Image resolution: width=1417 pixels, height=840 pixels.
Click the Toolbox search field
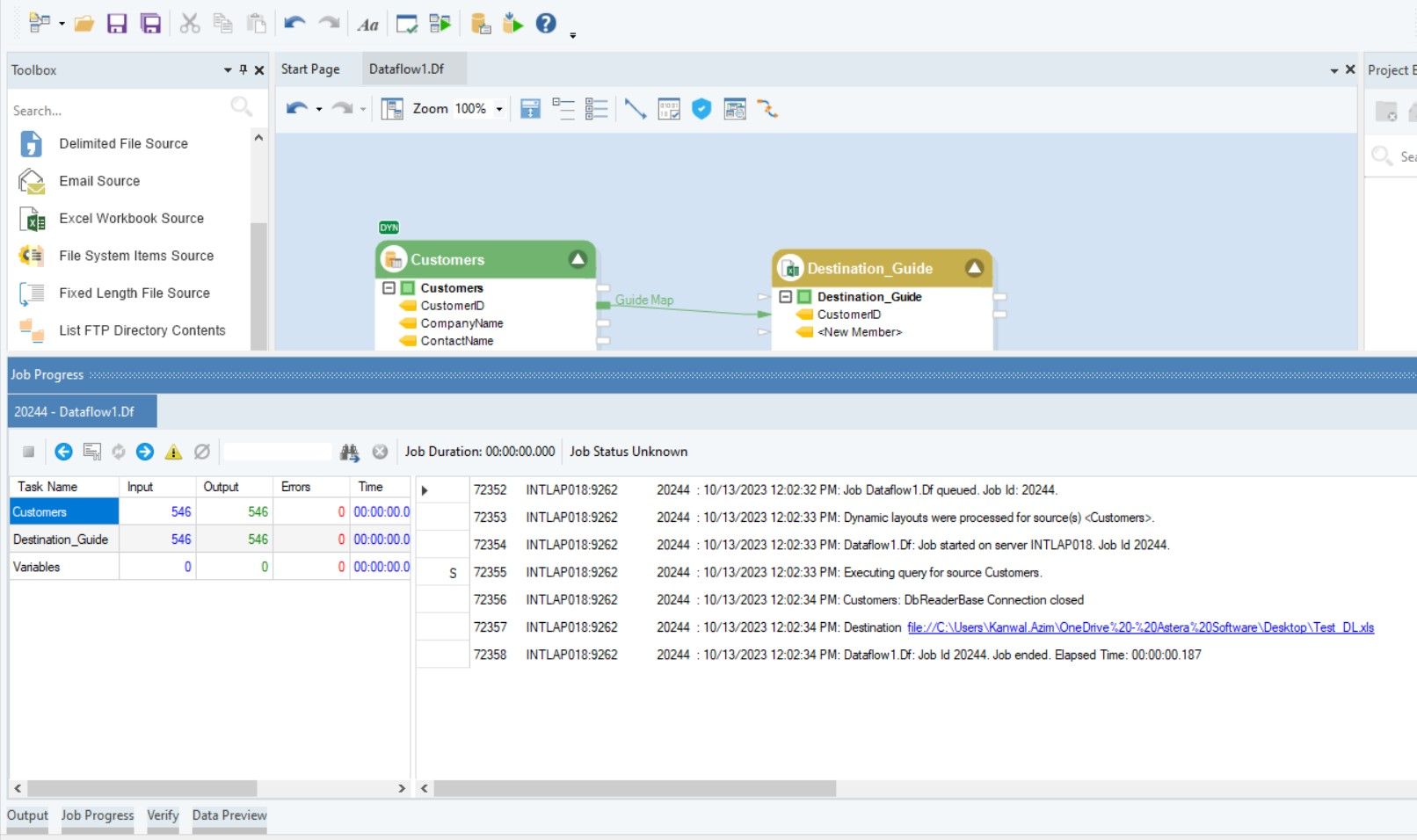(x=119, y=111)
